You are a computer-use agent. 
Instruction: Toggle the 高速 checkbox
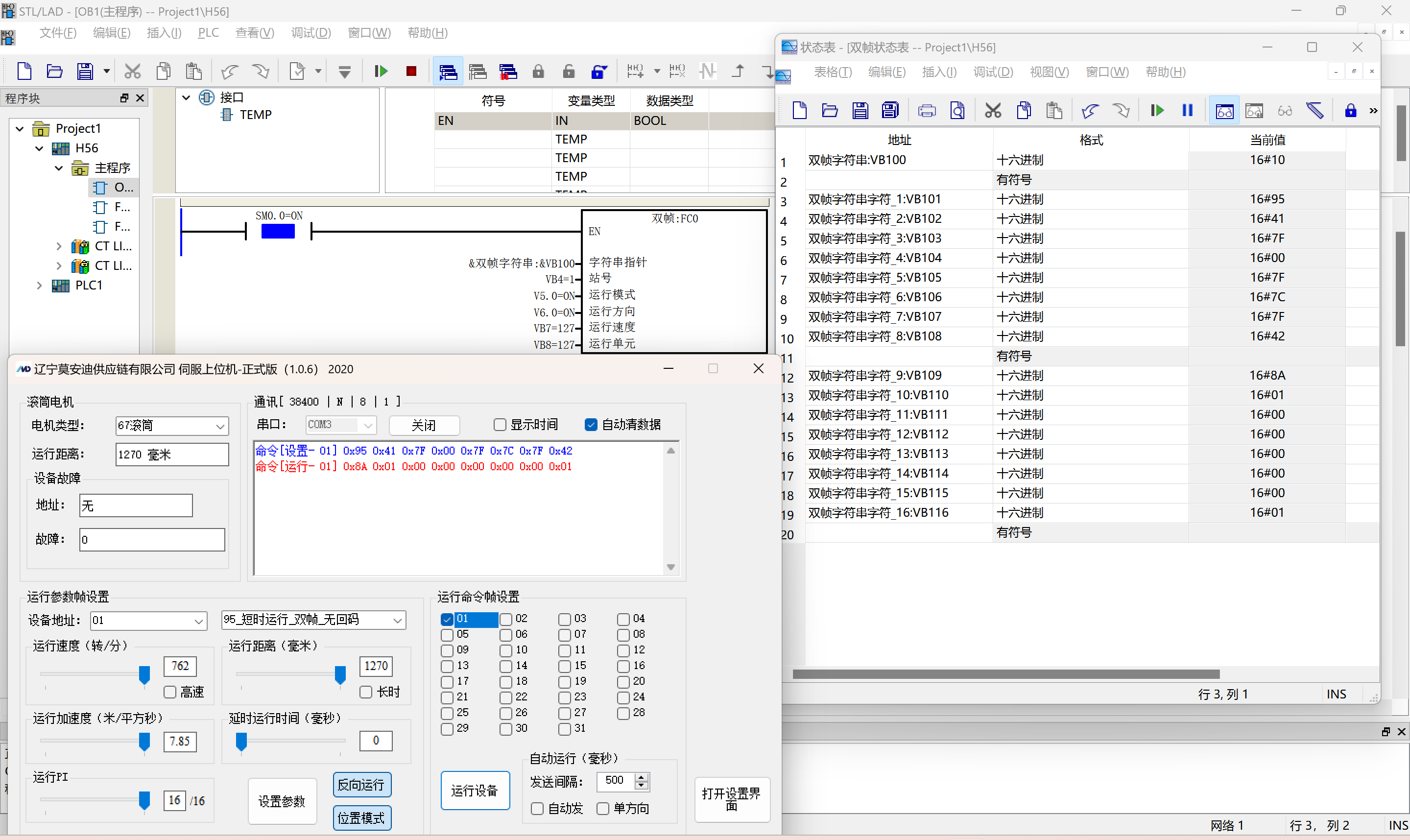click(170, 692)
